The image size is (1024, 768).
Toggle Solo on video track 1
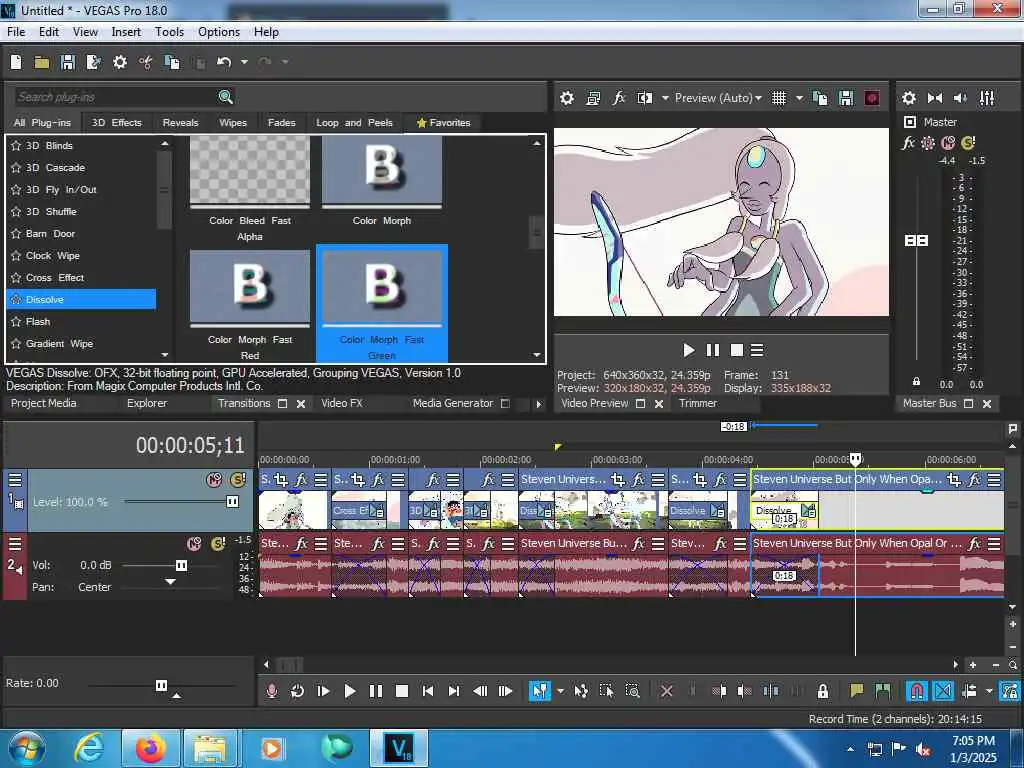238,480
